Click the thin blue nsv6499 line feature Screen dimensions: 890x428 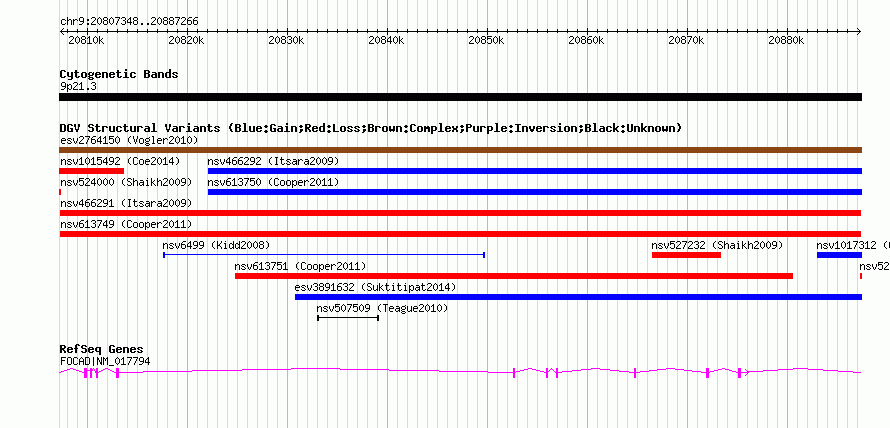324,255
